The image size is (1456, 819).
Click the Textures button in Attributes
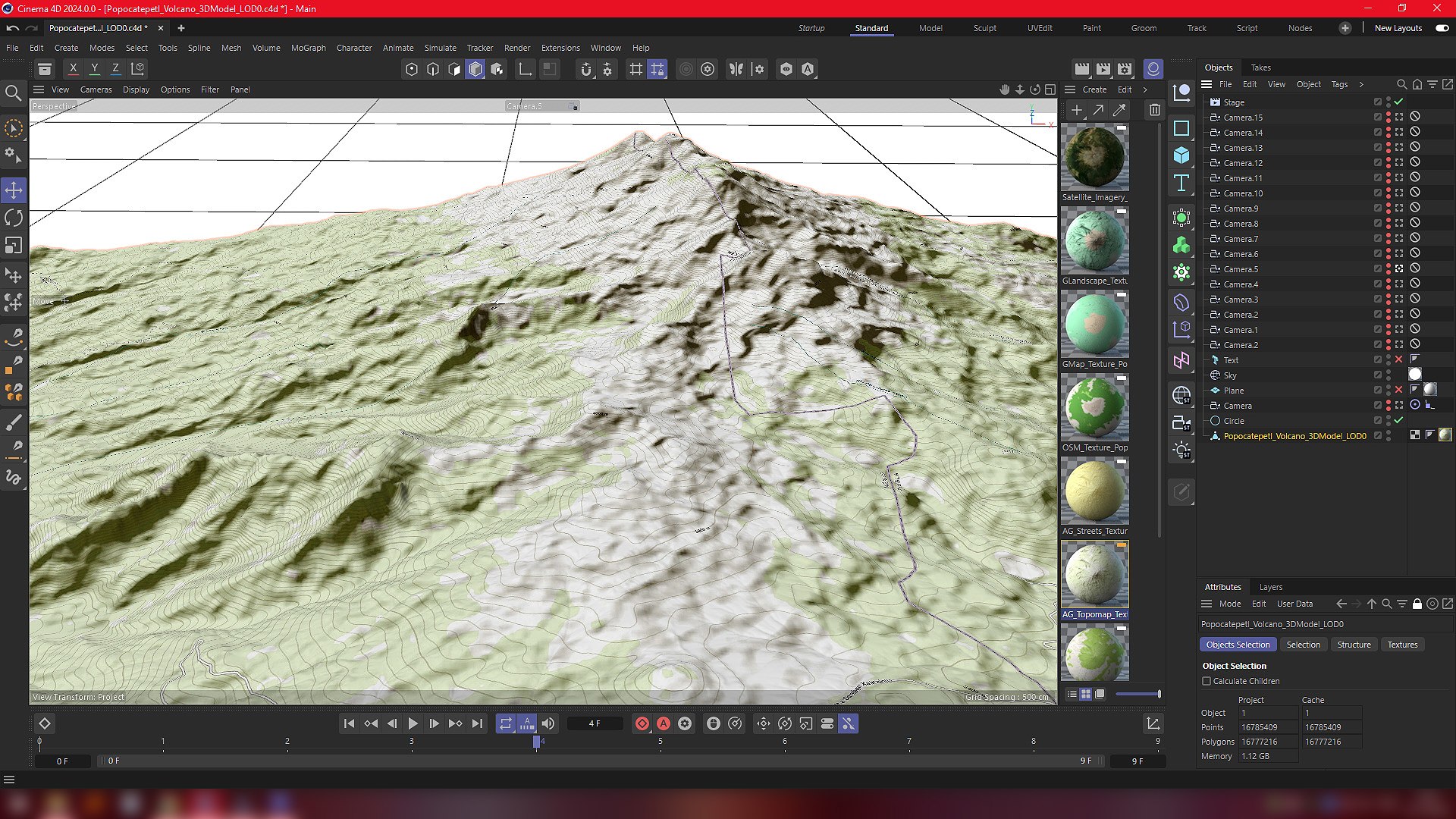[x=1402, y=645]
